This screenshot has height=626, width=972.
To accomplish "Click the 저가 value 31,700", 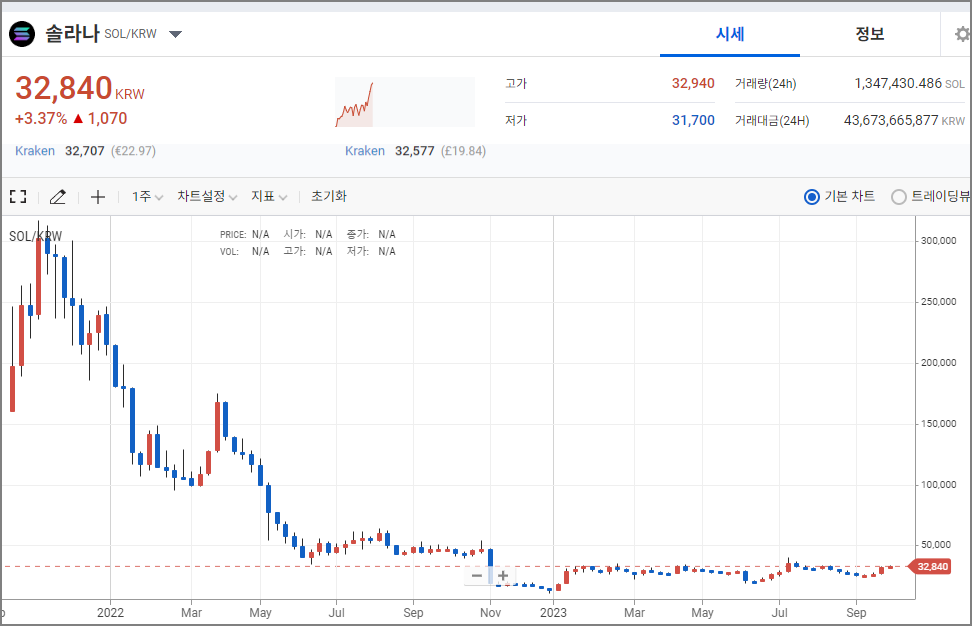I will 693,120.
